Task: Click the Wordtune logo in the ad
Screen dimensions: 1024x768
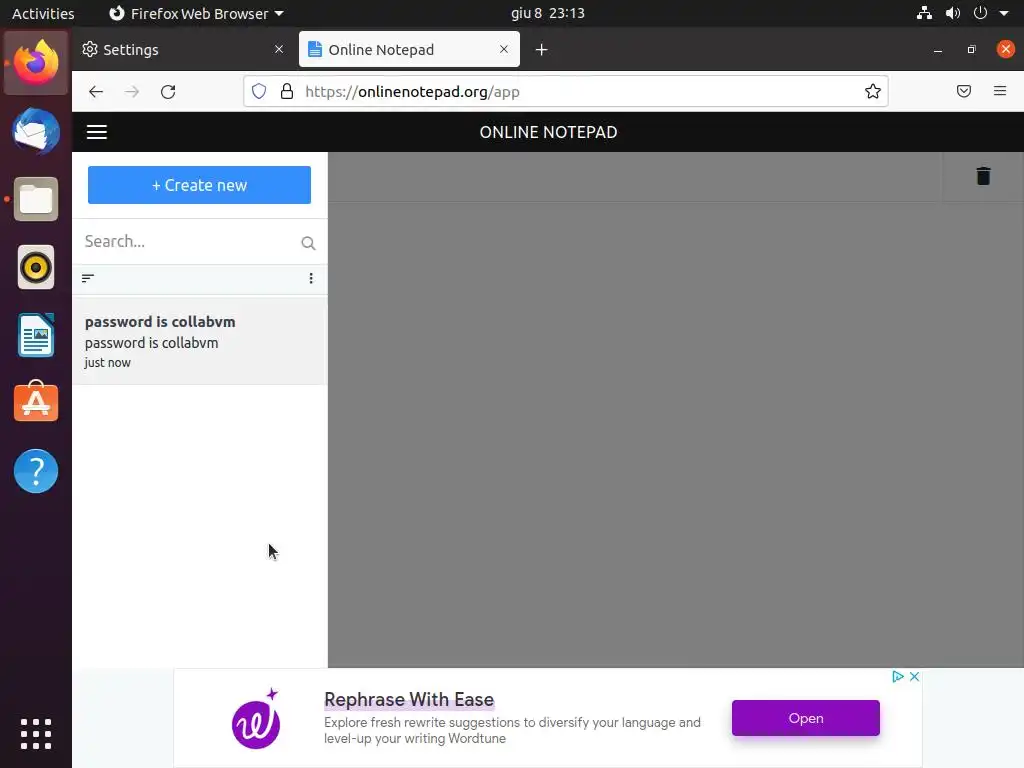Action: tap(256, 719)
